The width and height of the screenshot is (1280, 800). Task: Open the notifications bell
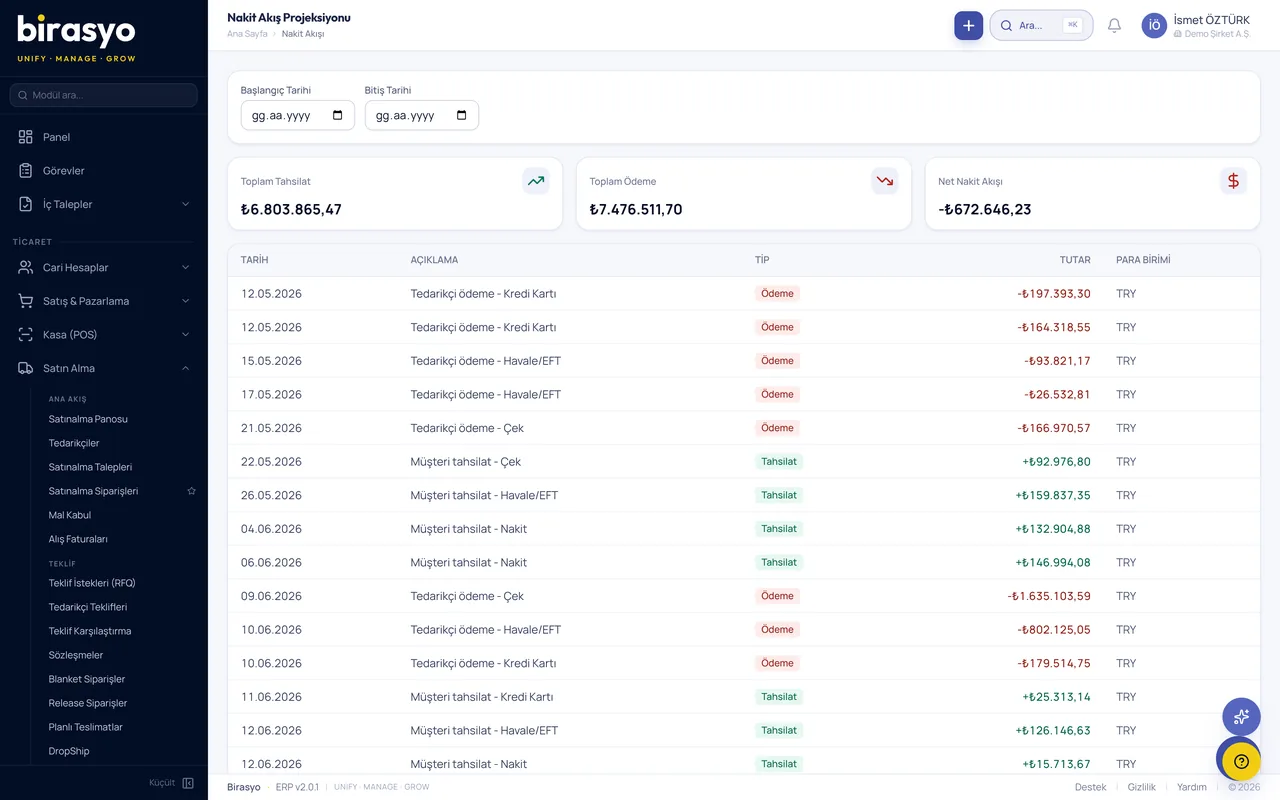[1114, 25]
